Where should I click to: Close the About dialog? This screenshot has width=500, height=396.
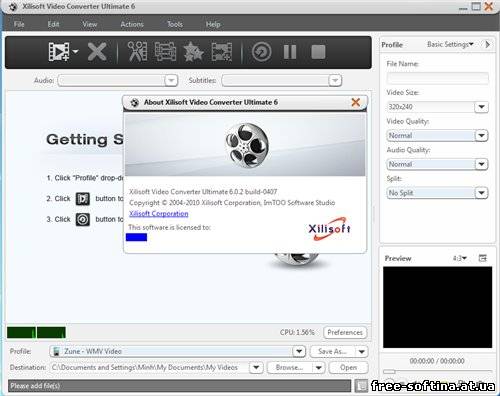356,102
